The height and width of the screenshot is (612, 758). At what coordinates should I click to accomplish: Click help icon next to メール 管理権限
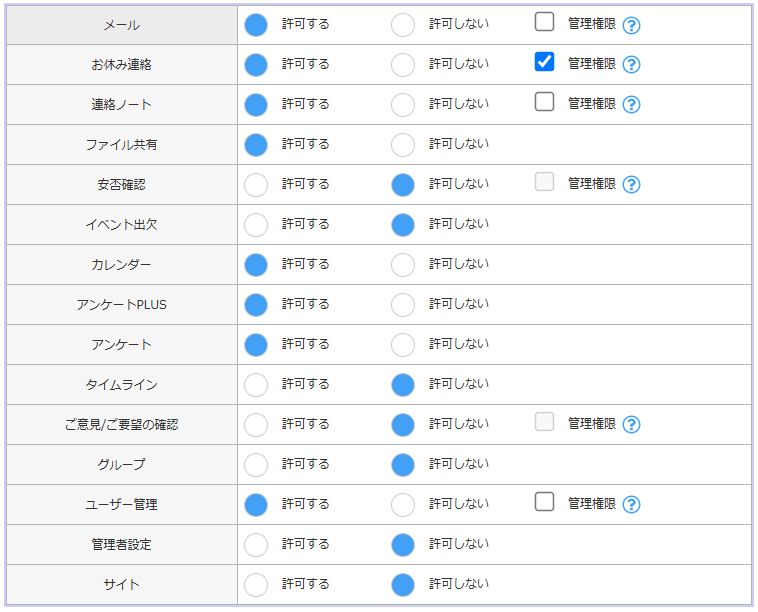(x=631, y=25)
